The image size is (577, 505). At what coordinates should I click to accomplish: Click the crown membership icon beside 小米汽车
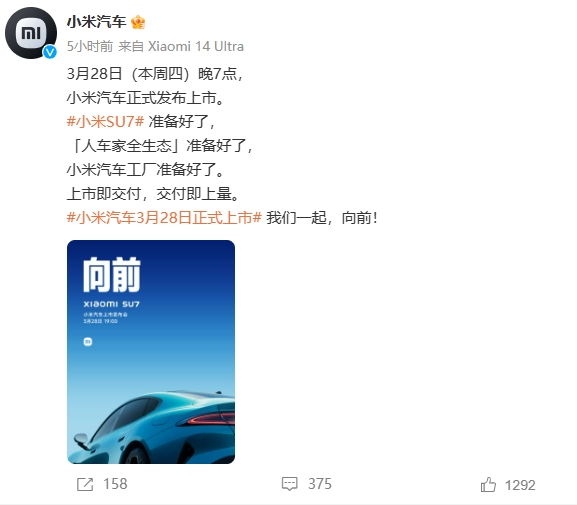click(138, 22)
